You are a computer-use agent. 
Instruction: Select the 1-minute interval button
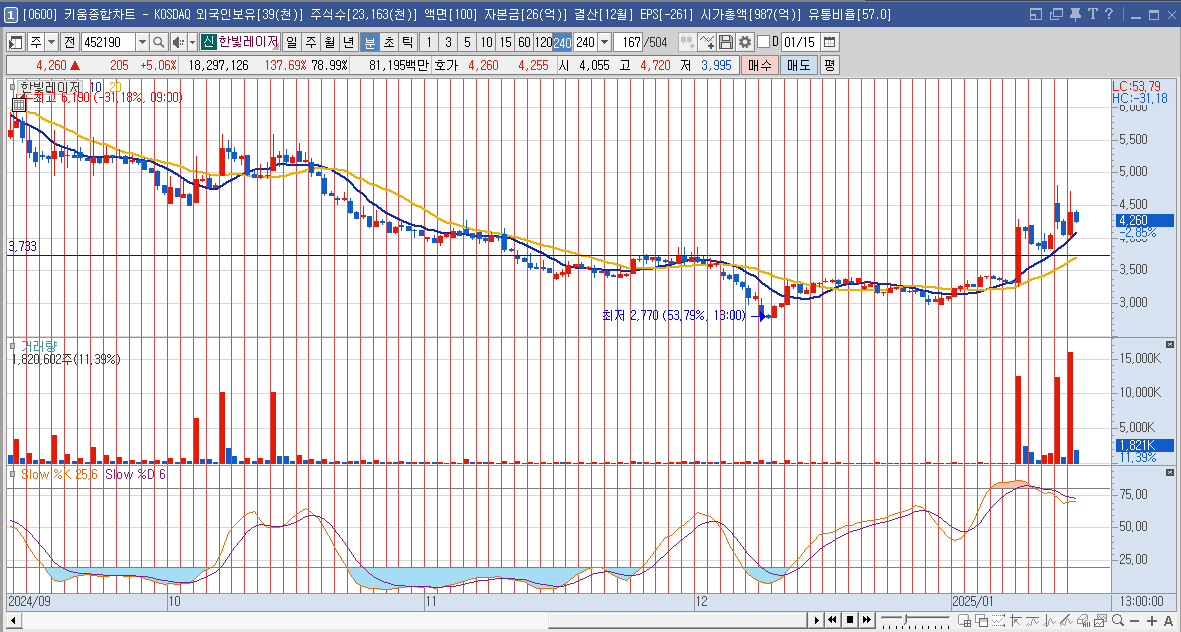(x=429, y=42)
